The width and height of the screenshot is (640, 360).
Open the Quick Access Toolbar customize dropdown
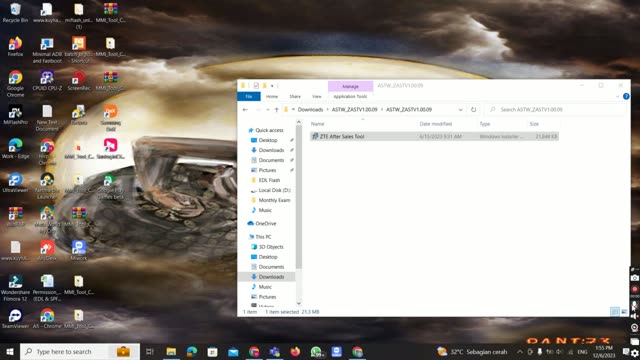pos(272,86)
